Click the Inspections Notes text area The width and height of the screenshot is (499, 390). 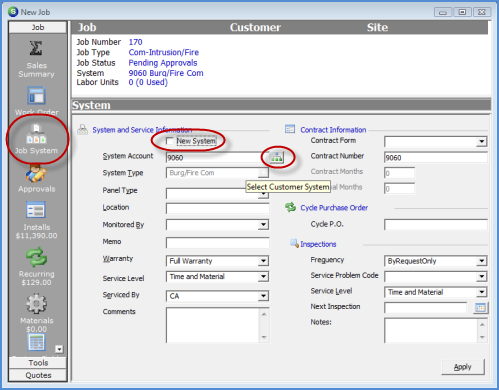click(431, 330)
